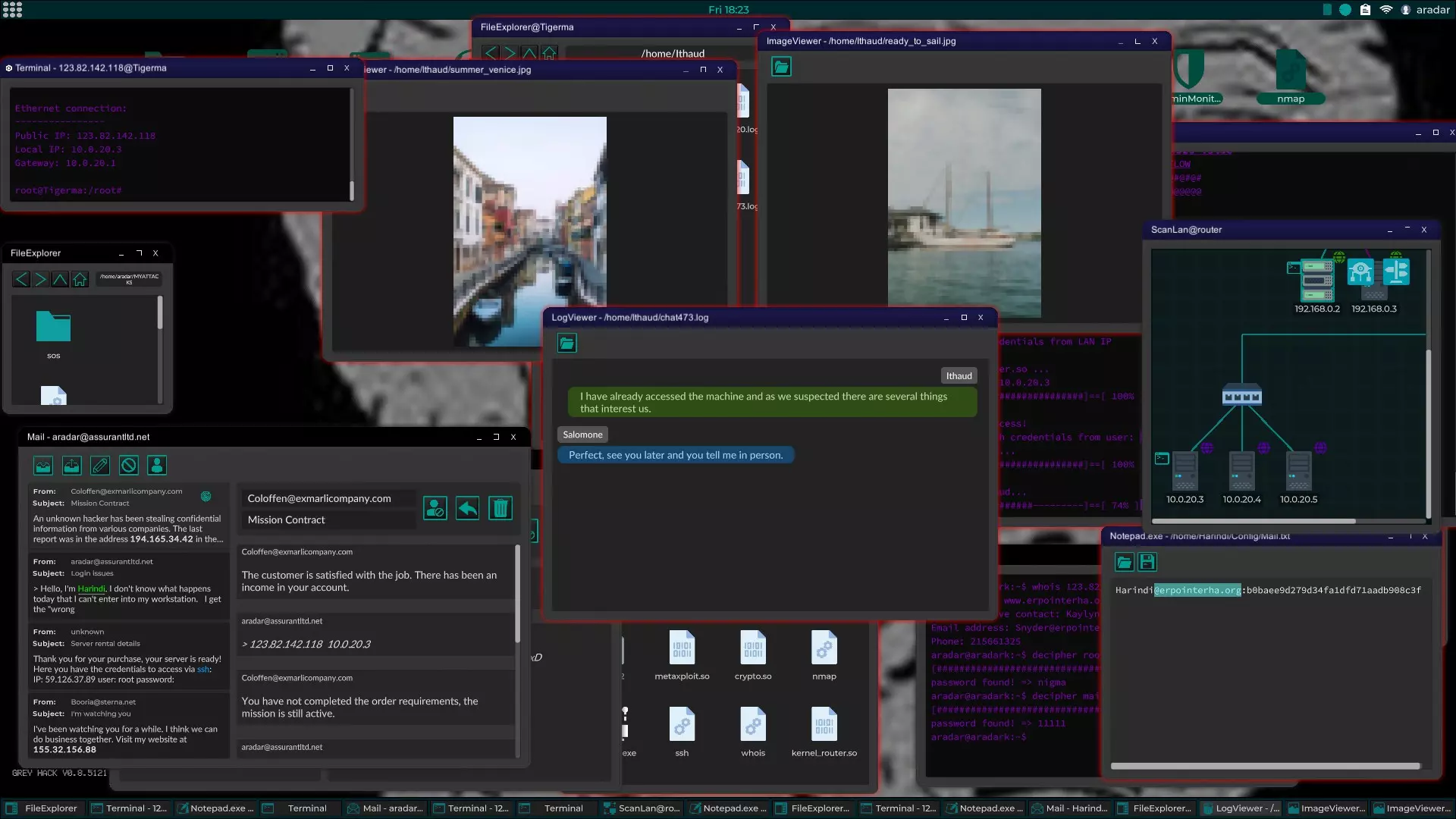Click the reply arrow icon in Mail

468,508
